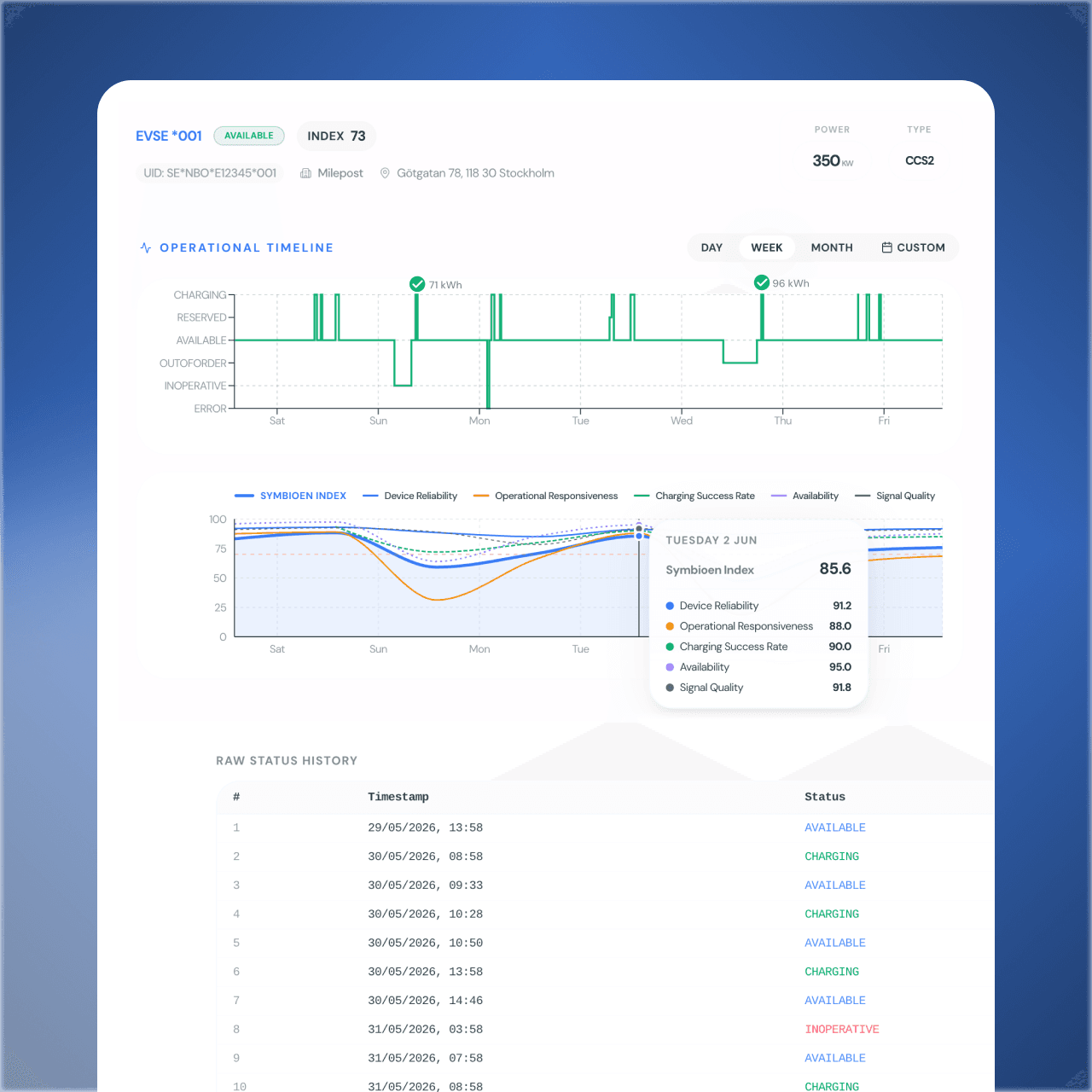Click the 31/05/2026, 07:58 timestamp

click(x=425, y=1058)
